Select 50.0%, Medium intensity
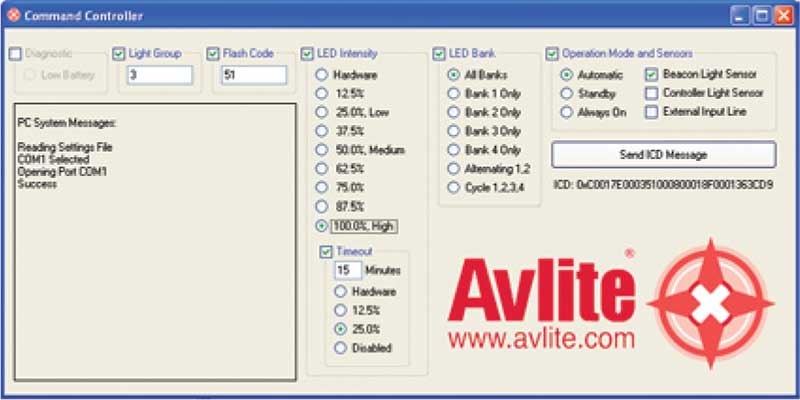The height and width of the screenshot is (400, 800). 321,150
